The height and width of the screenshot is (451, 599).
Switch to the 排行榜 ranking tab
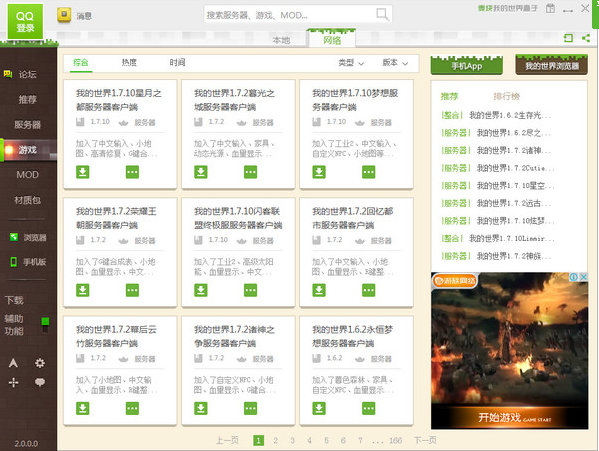[506, 96]
